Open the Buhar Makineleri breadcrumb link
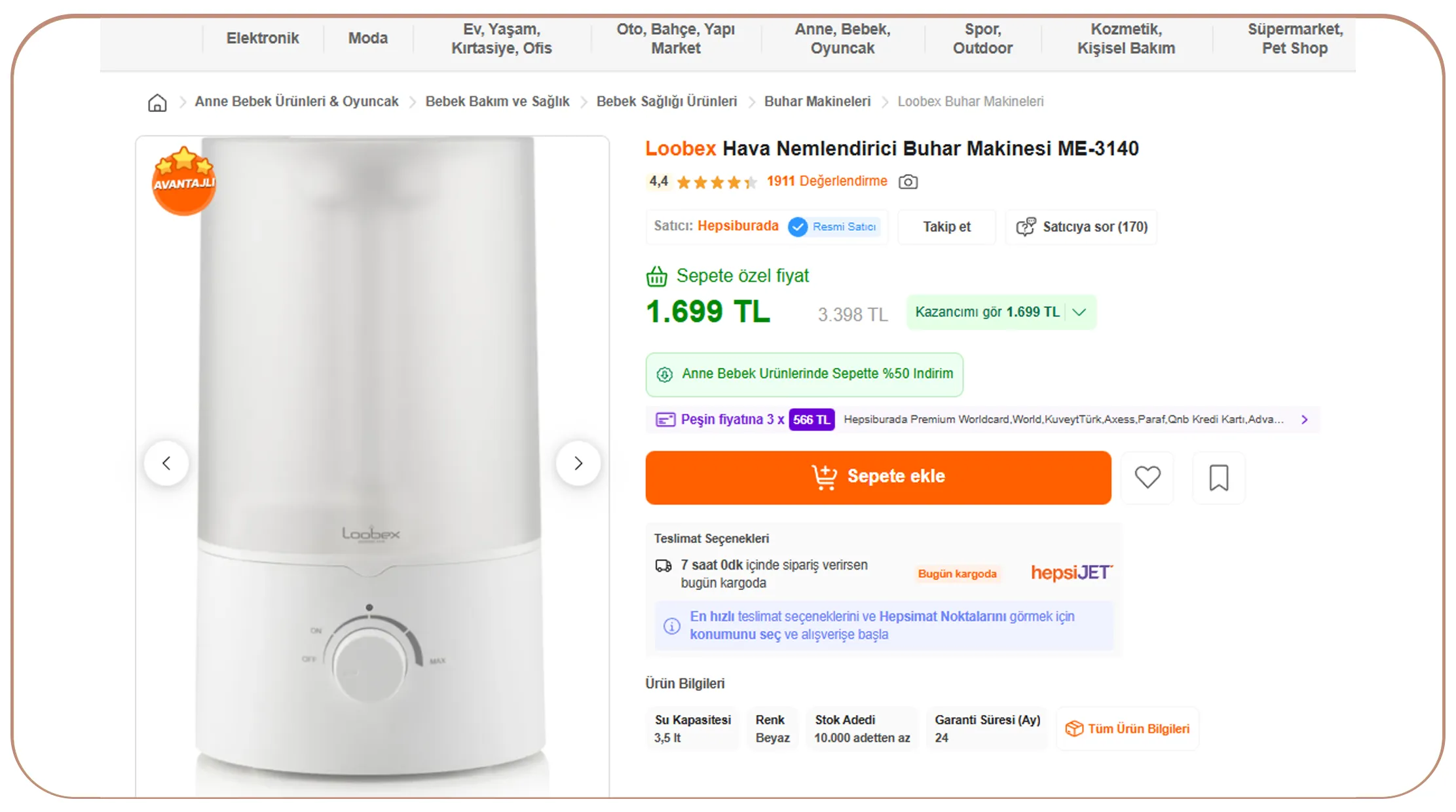The width and height of the screenshot is (1456, 812). [x=817, y=101]
